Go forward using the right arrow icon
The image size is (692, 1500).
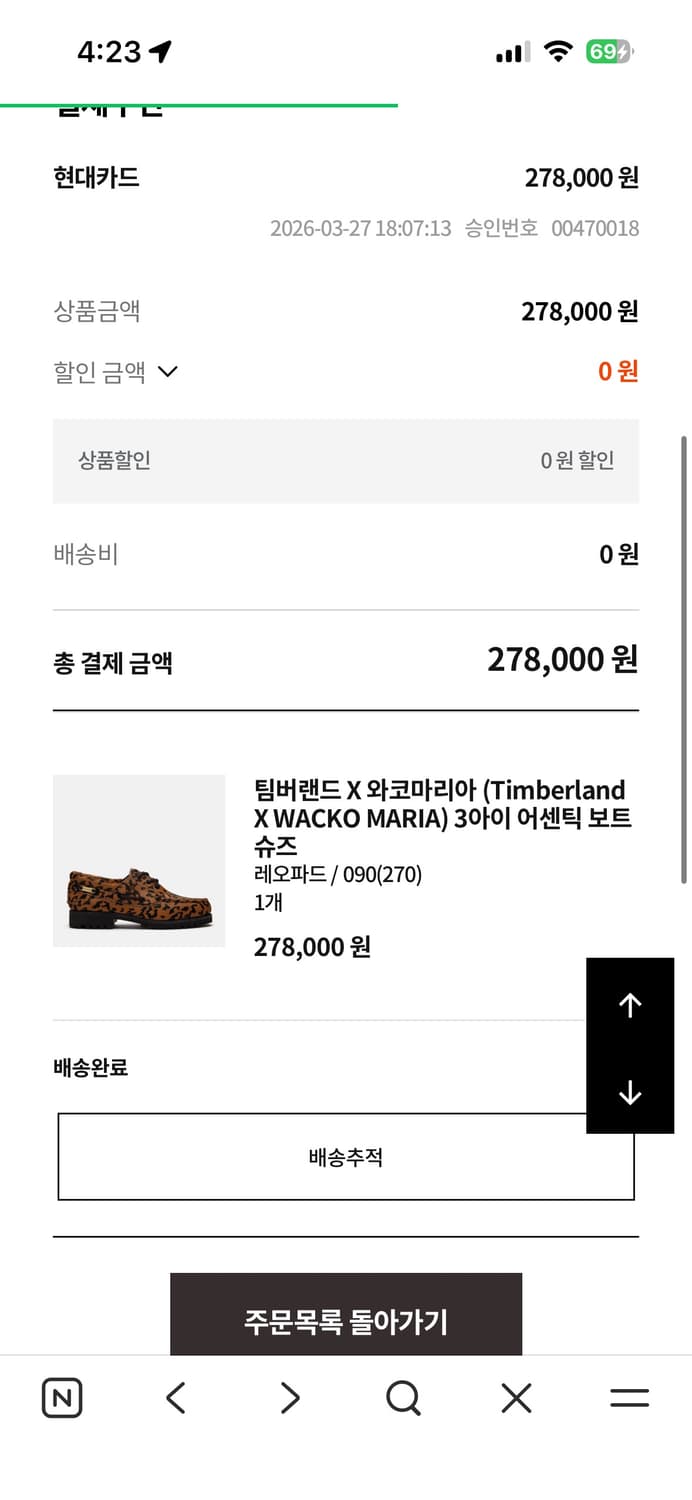(x=288, y=1398)
